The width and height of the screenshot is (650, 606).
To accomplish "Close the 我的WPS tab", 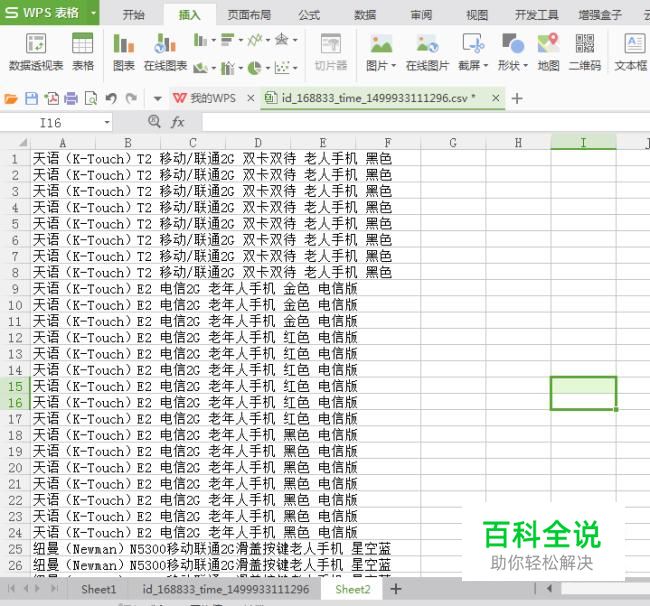I will (250, 98).
